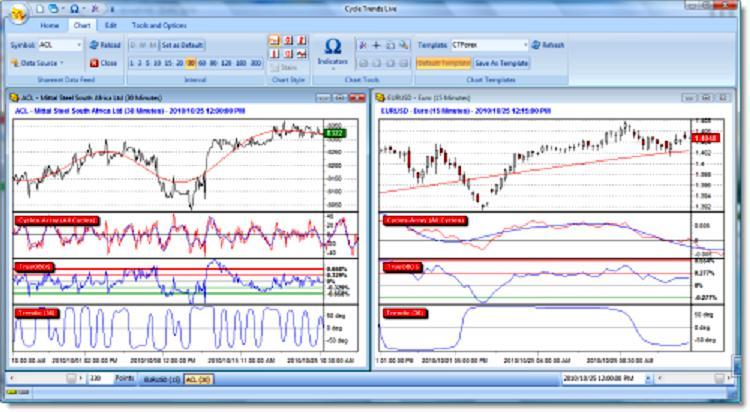This screenshot has width=750, height=412.
Task: Select the highlighted first chart style icon
Action: point(275,40)
